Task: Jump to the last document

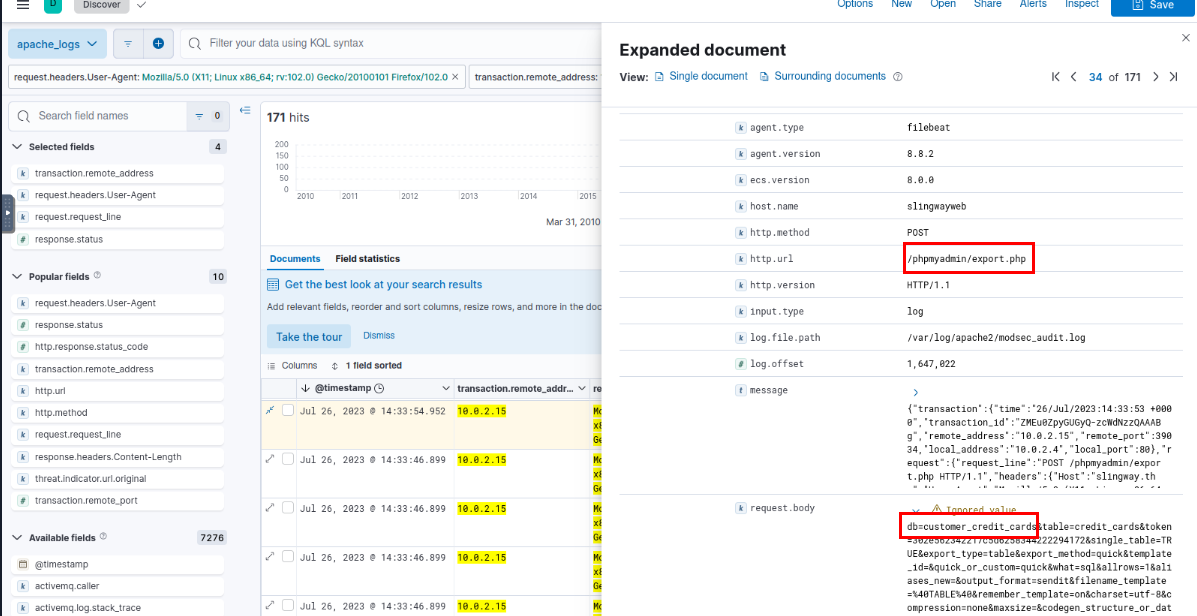Action: point(1174,77)
